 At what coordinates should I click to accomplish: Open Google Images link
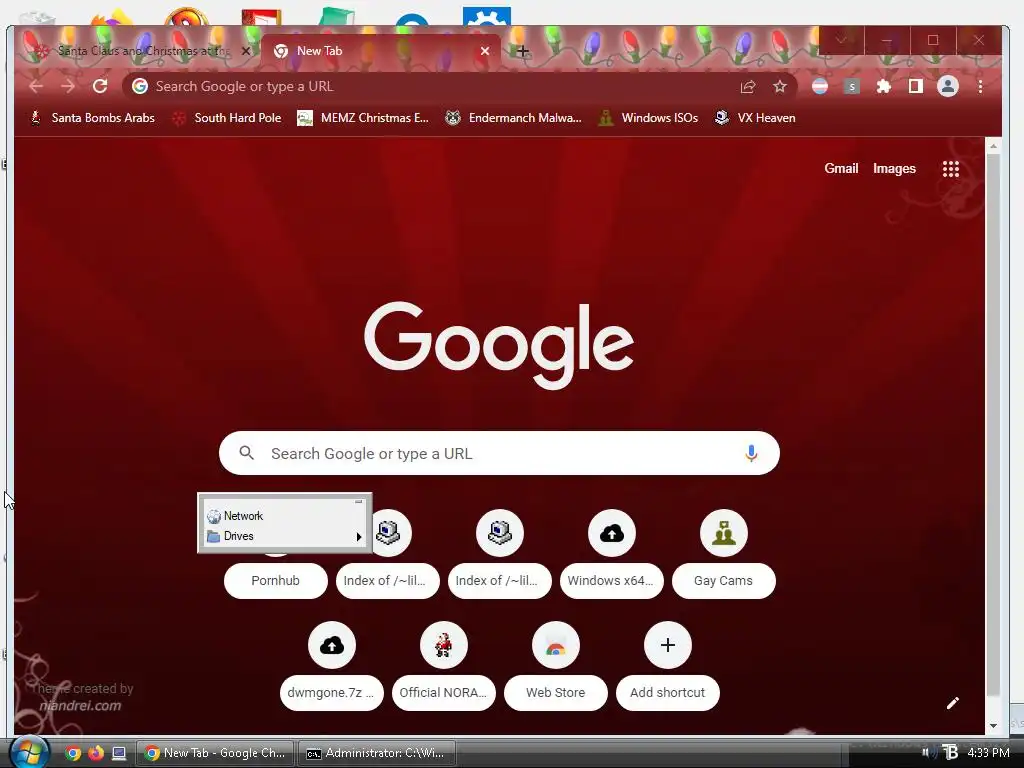click(894, 168)
